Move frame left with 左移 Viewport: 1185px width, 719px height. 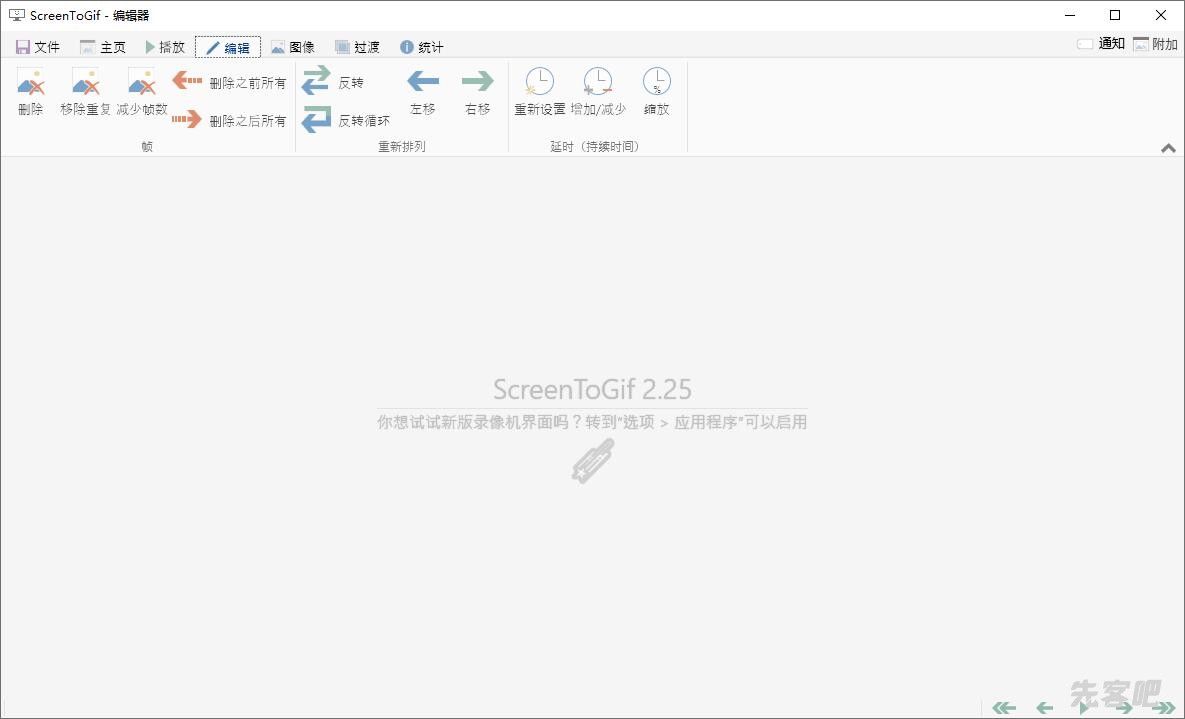423,91
